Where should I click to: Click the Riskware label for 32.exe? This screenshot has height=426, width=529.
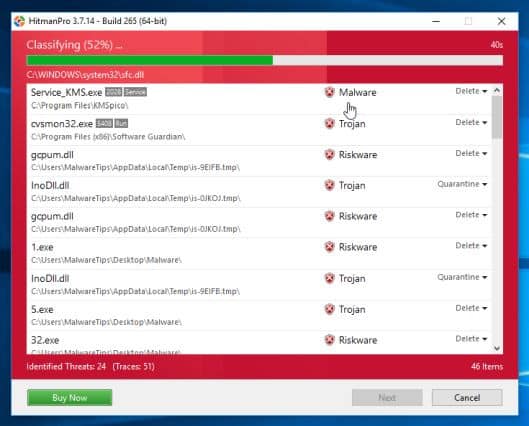coord(358,340)
